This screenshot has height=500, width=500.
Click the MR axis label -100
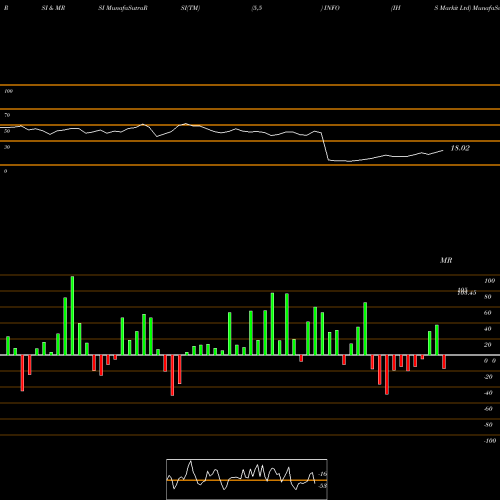click(490, 441)
